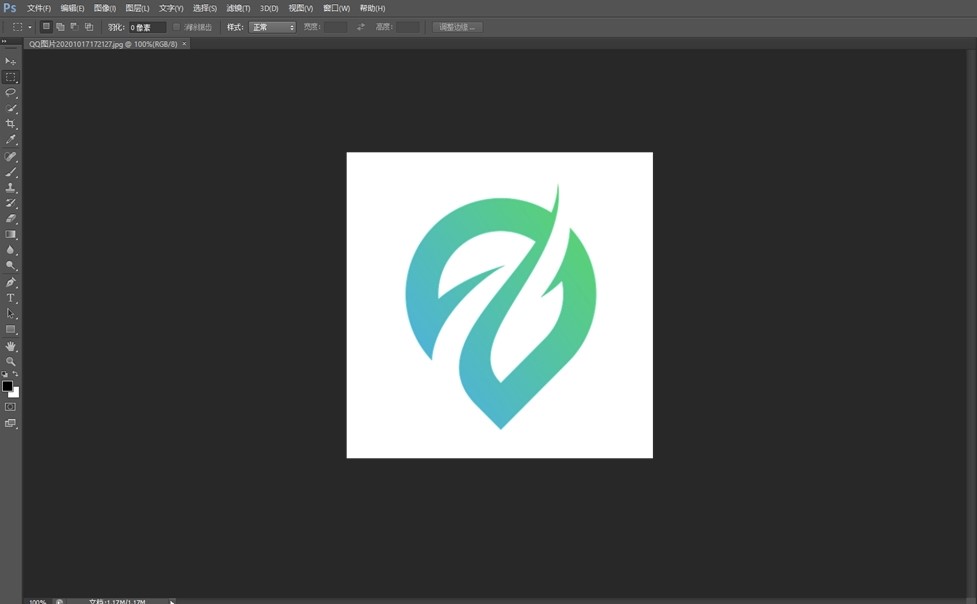Click the foreground color swatch
977x604 pixels.
(x=7, y=385)
